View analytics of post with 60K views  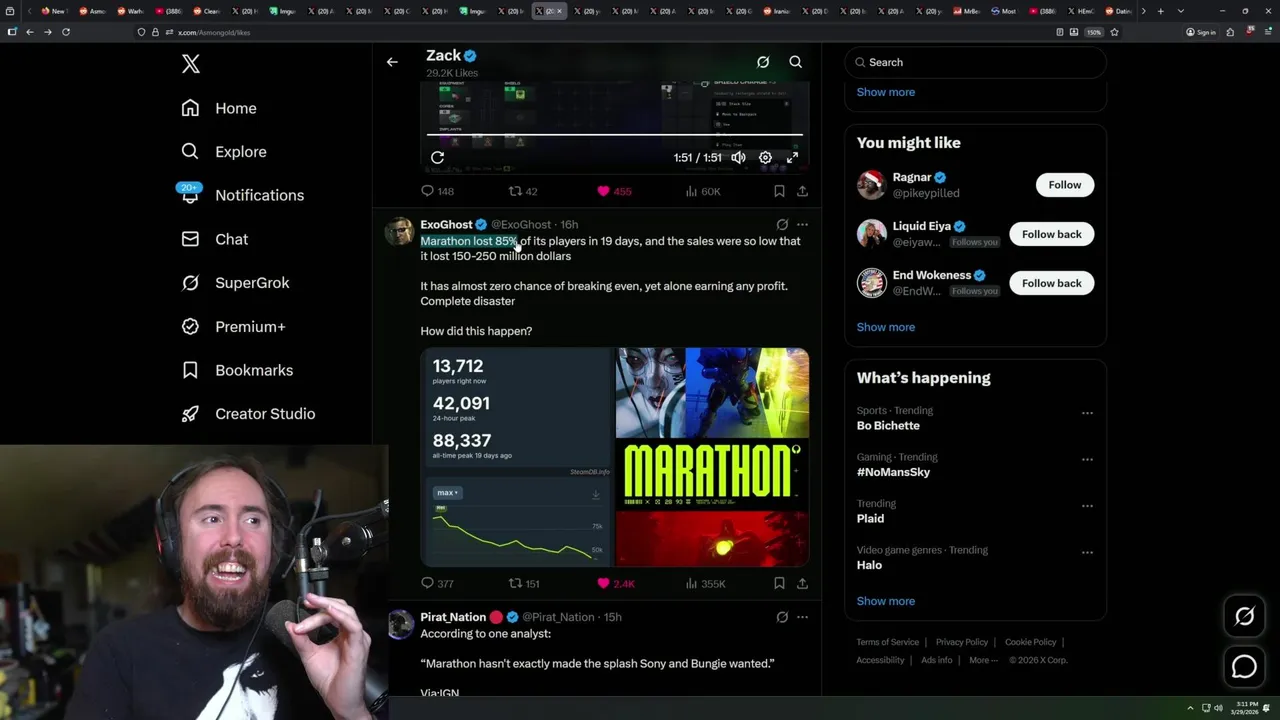[703, 191]
